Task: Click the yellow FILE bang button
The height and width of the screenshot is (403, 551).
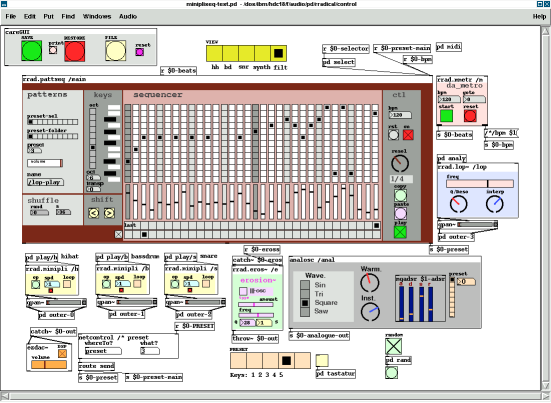Action: click(116, 51)
